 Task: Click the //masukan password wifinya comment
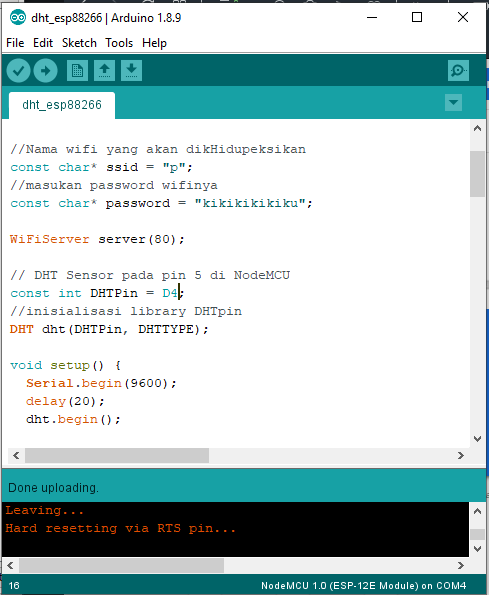(114, 186)
